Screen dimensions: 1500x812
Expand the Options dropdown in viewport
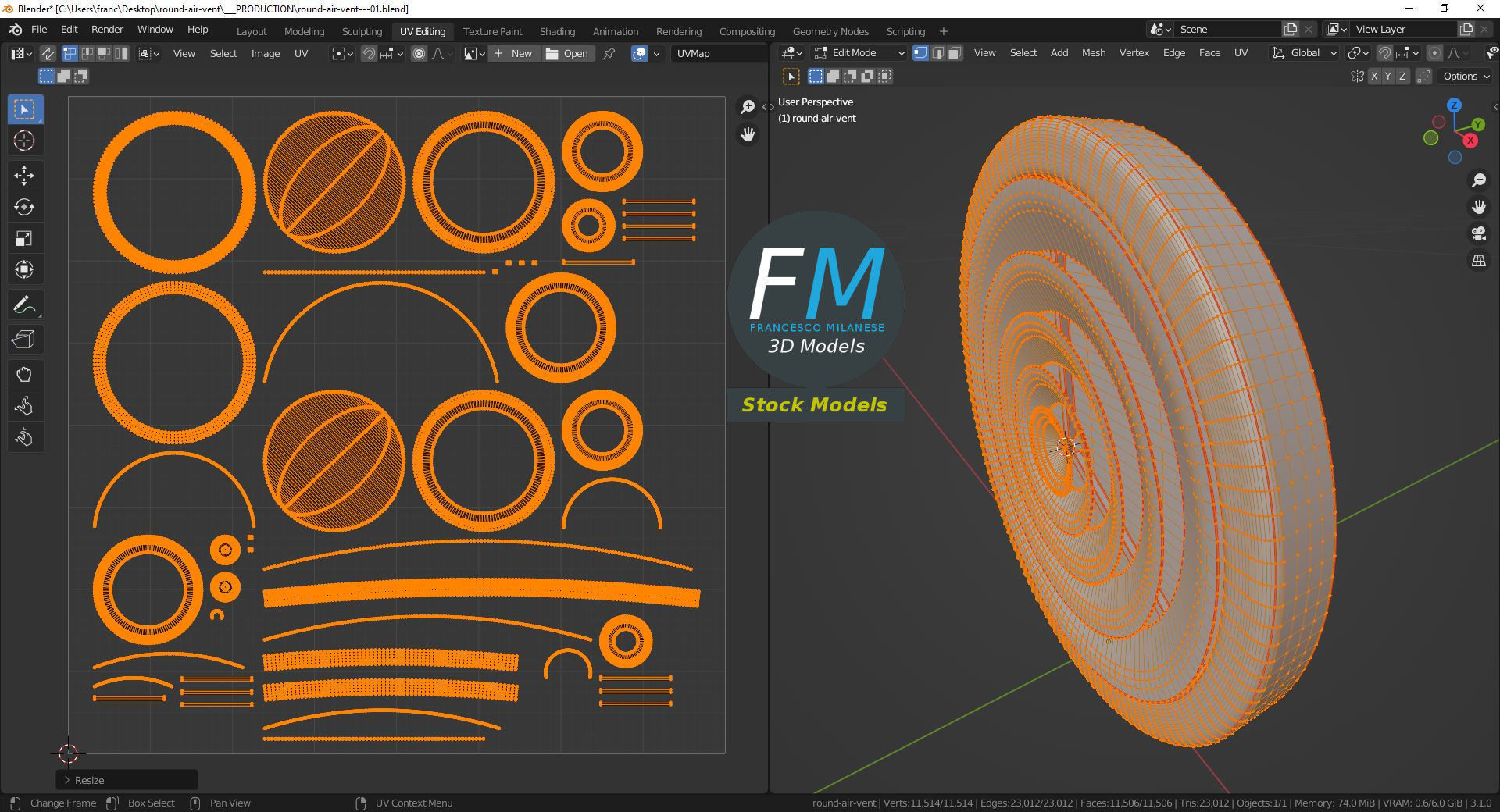[1466, 76]
